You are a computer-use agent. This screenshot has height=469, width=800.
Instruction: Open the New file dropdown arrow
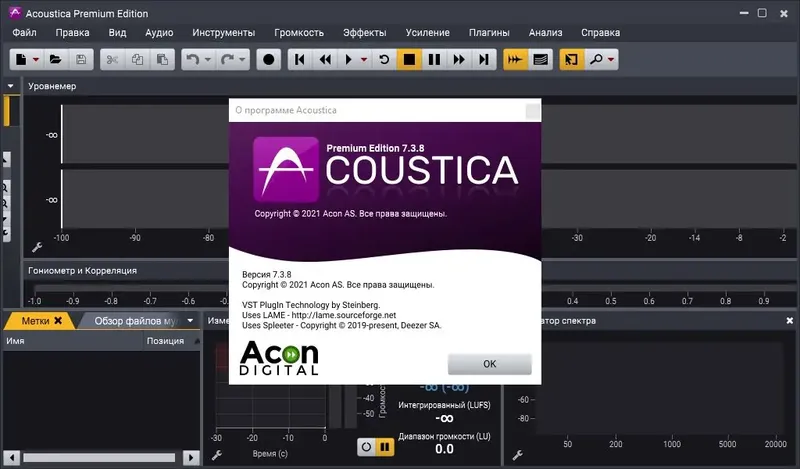(36, 60)
